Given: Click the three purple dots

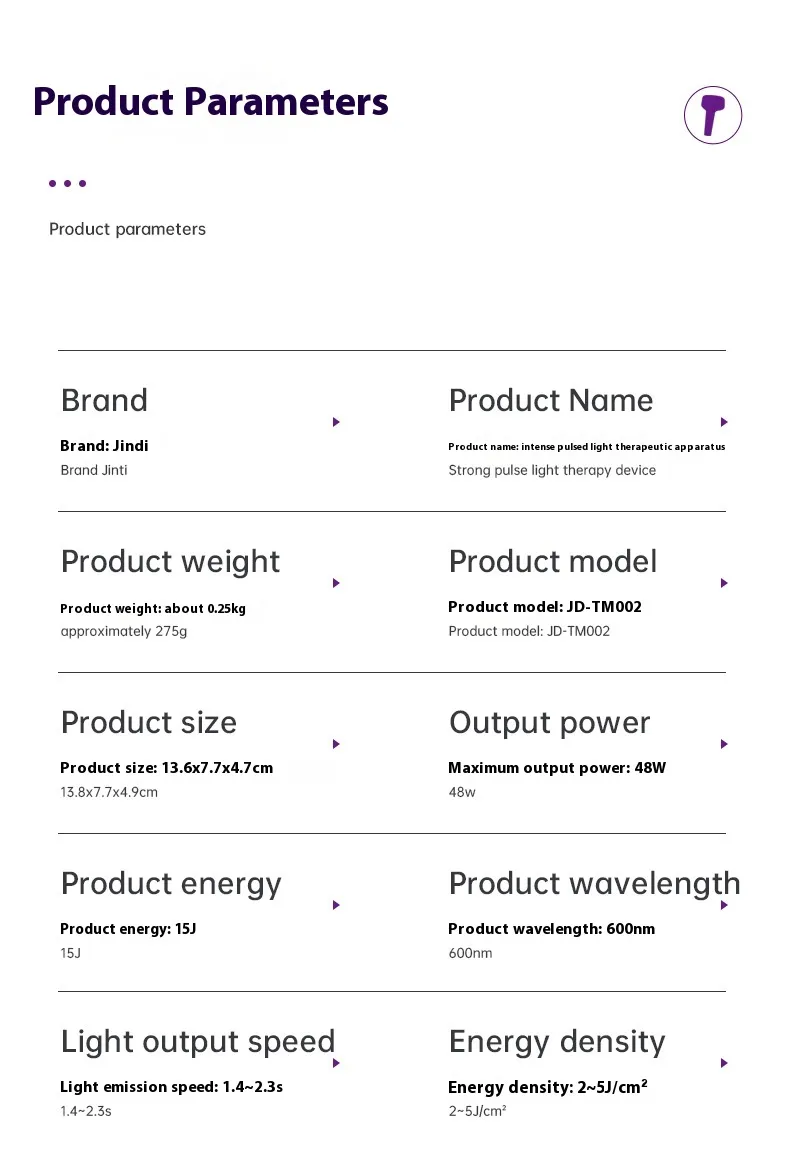Looking at the screenshot, I should [67, 183].
